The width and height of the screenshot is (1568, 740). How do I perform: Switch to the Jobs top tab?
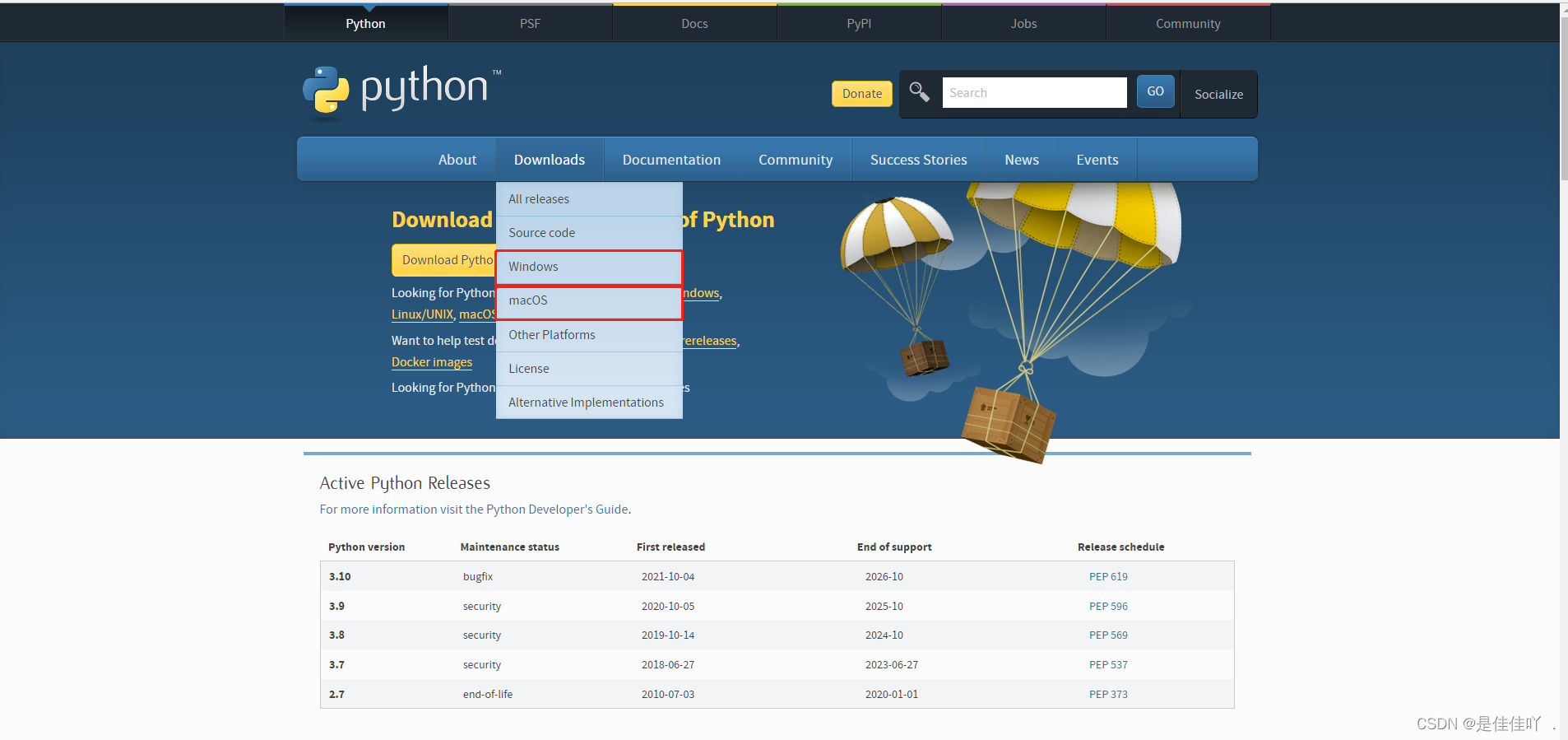[1023, 23]
